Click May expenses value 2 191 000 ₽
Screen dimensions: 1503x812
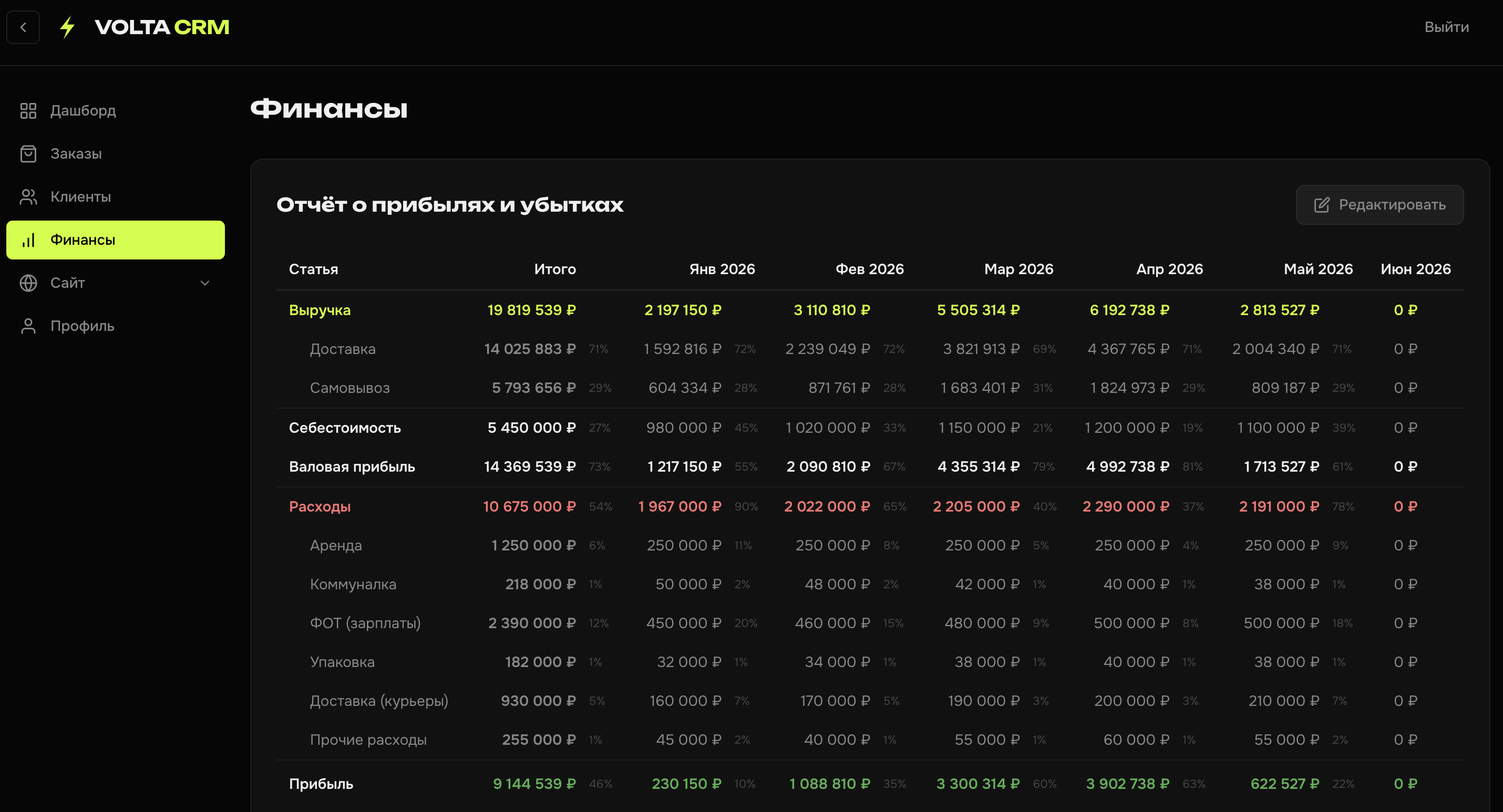pyautogui.click(x=1279, y=506)
